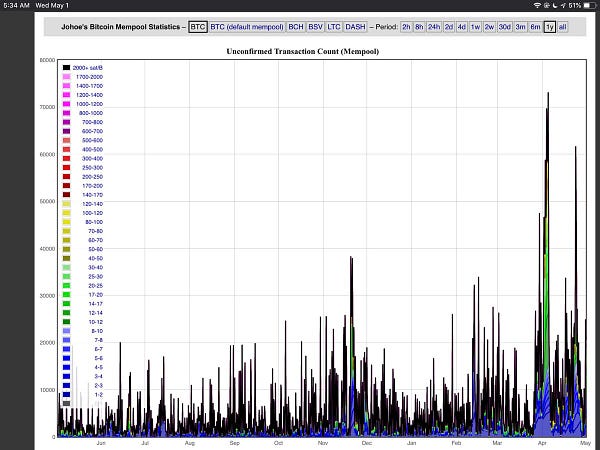Click the 10-12 dark green swatch
Image resolution: width=600 pixels, height=450 pixels.
click(67, 322)
